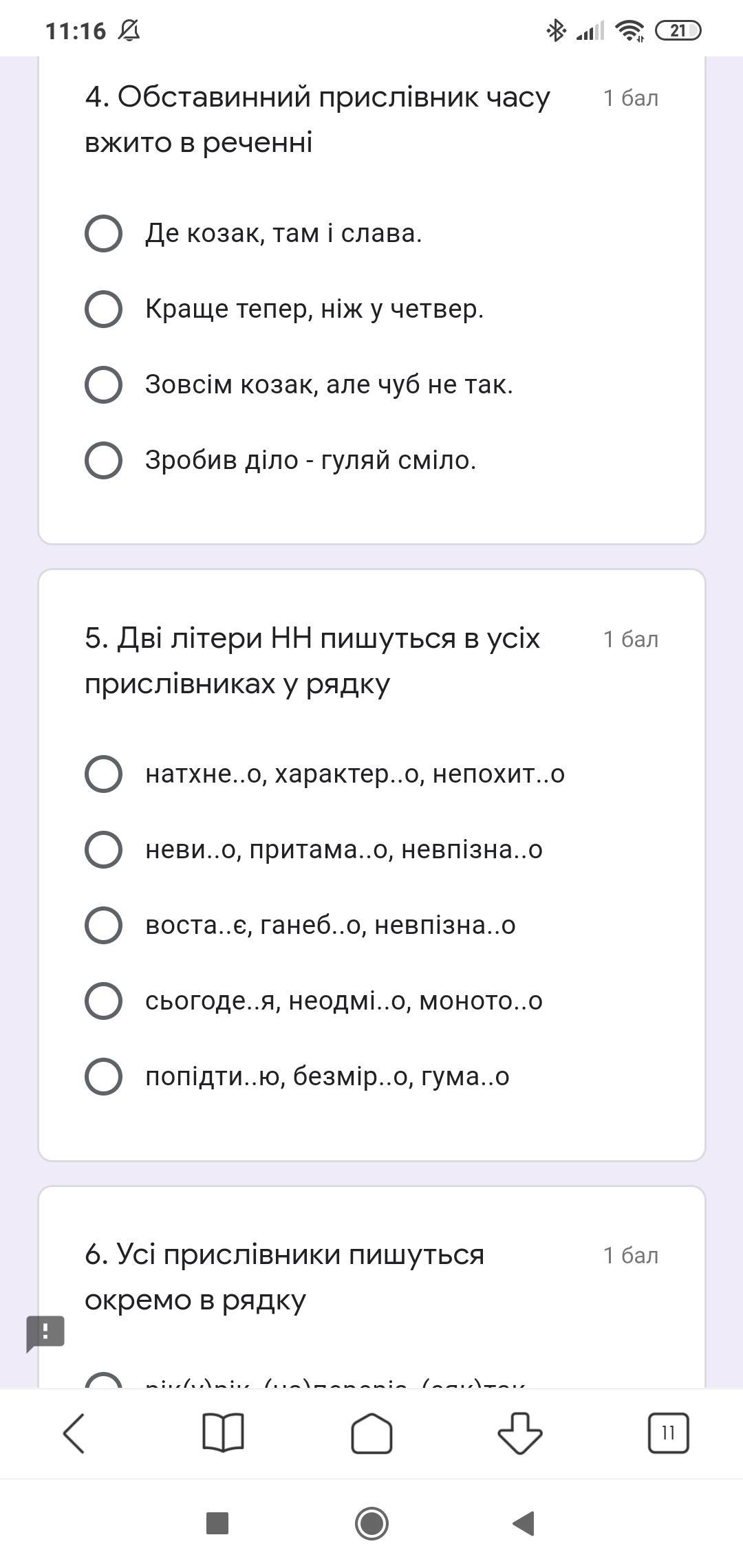Choose option "Зробив діло - гуляй сміло."
The image size is (743, 1568).
(x=104, y=460)
